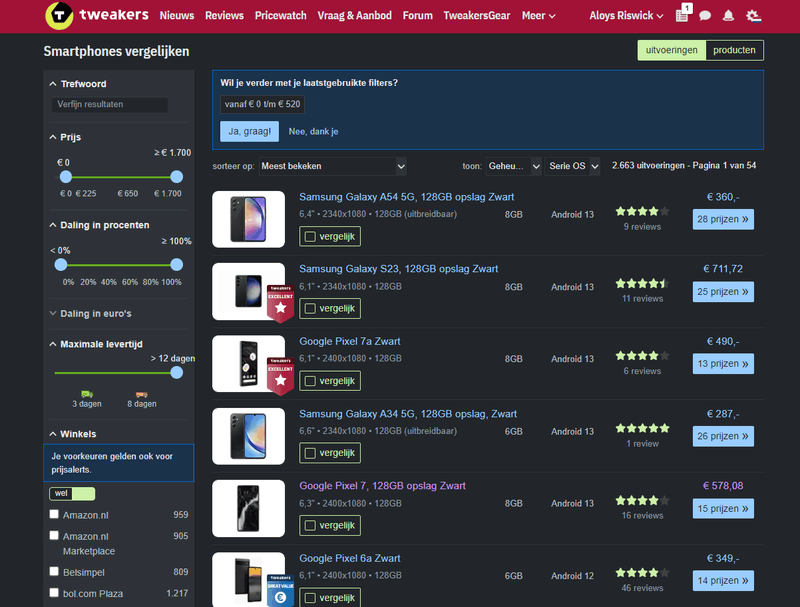View 26 prijzen for Galaxy A34 5G
Screen dimensions: 800x607
tap(723, 436)
